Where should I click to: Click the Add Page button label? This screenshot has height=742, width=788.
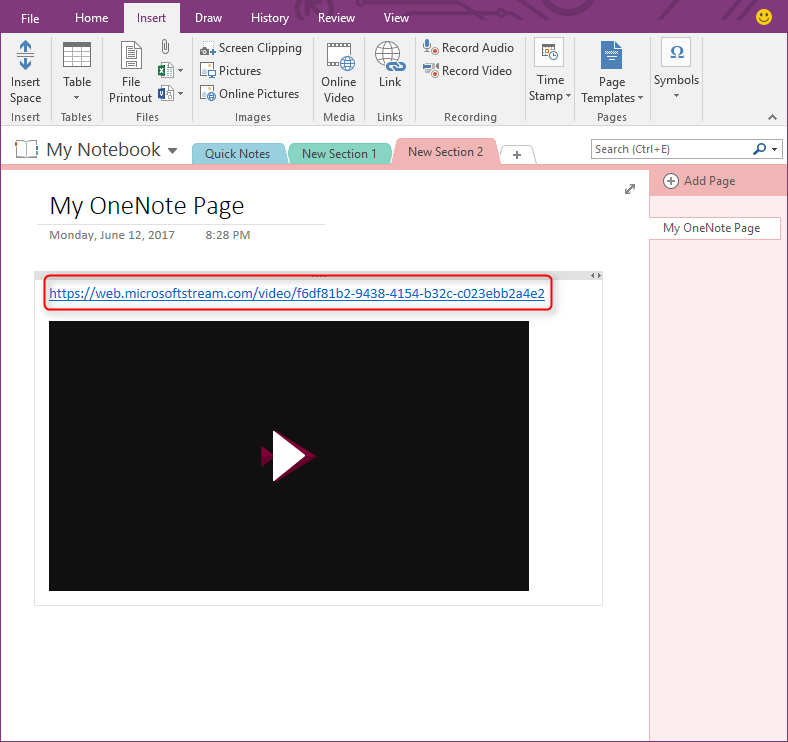point(710,181)
